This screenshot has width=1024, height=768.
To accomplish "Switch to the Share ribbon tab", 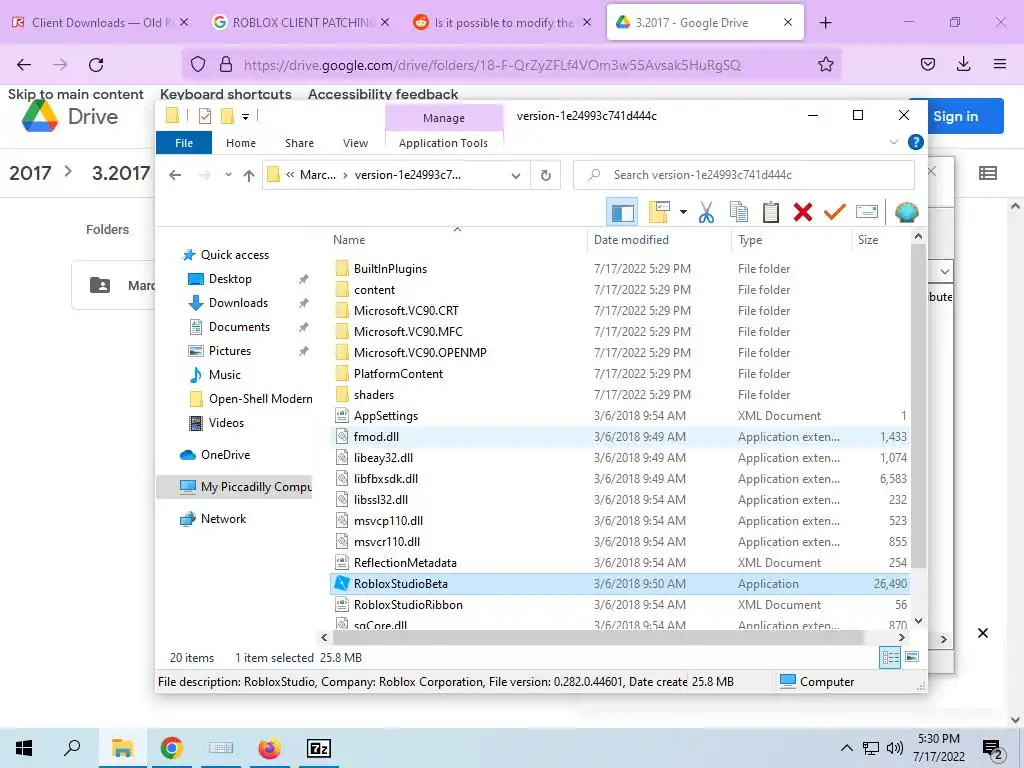I will pyautogui.click(x=299, y=143).
